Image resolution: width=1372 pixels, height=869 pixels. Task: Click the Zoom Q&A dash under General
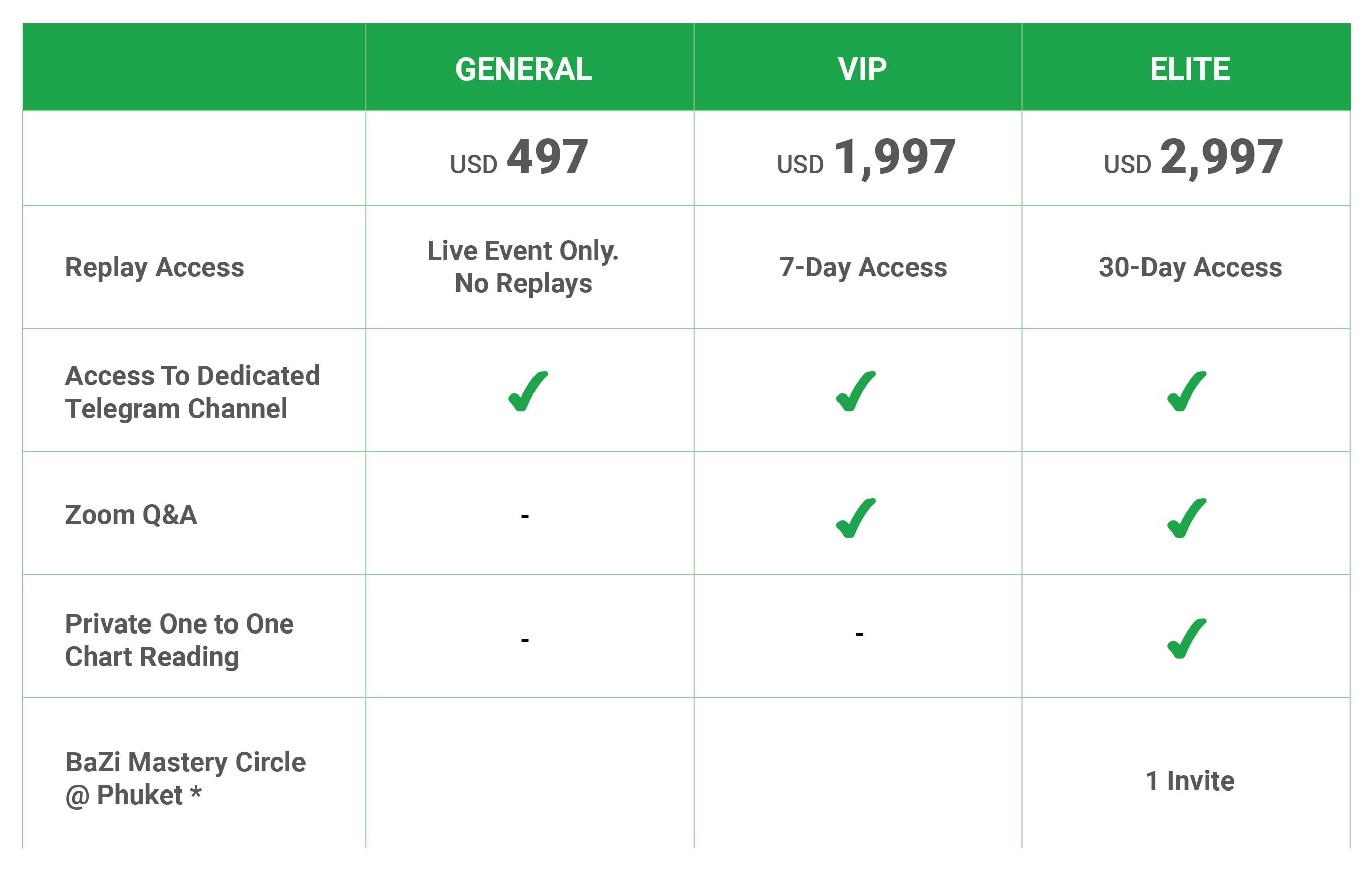[x=525, y=516]
